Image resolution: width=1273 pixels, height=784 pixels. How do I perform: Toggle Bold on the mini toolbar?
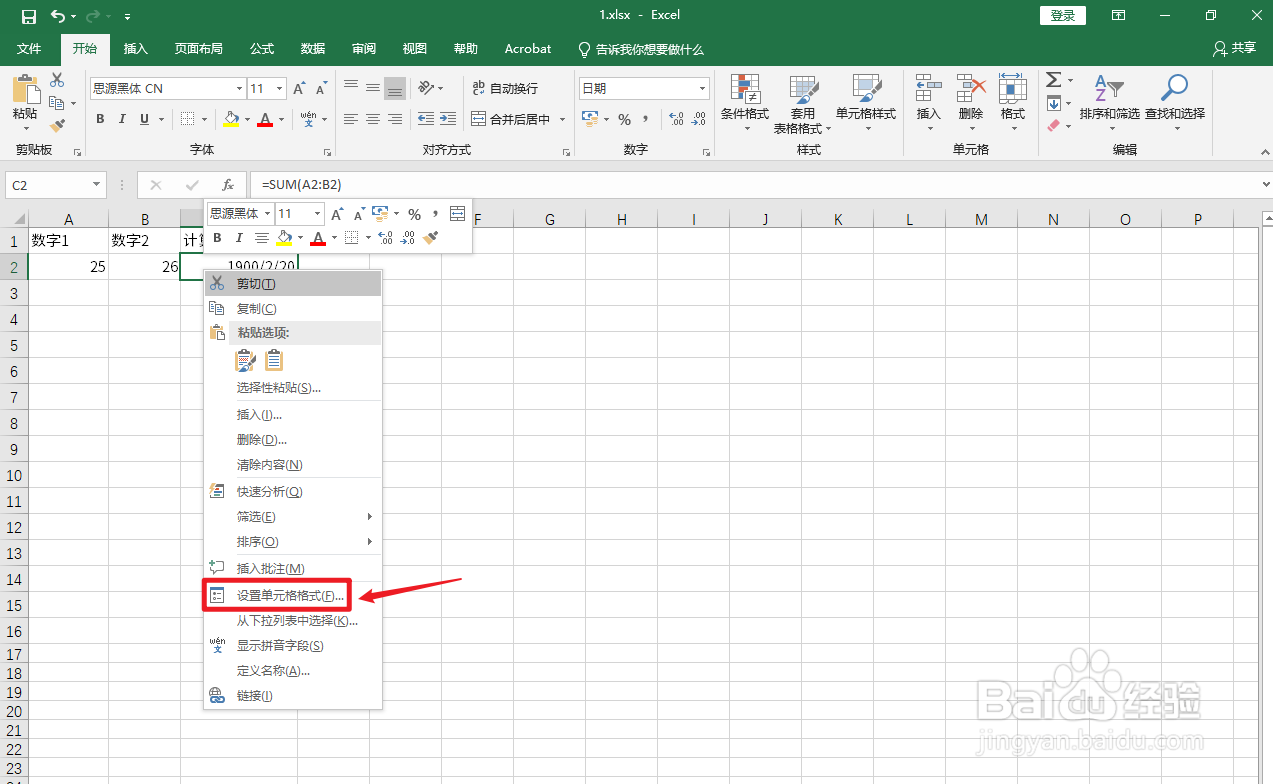point(217,238)
